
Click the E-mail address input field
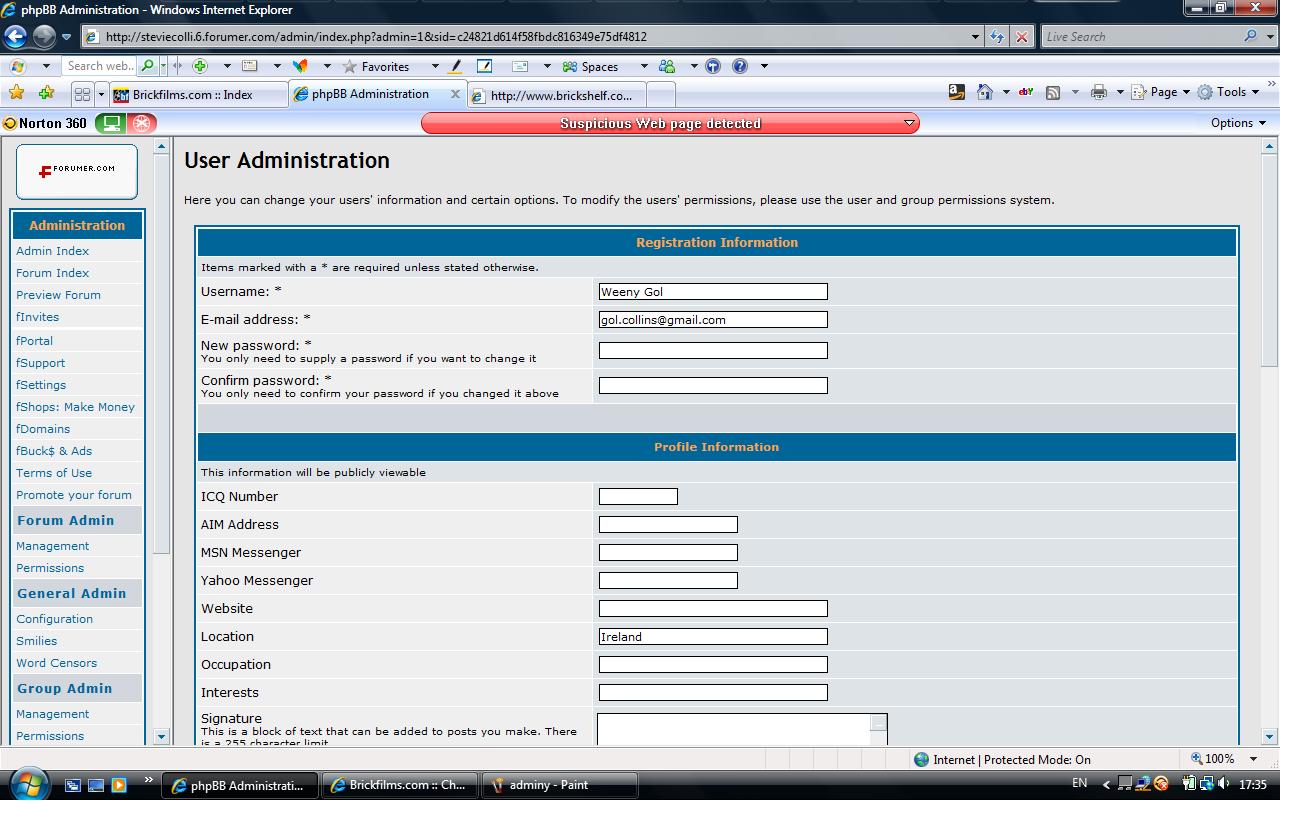click(713, 320)
